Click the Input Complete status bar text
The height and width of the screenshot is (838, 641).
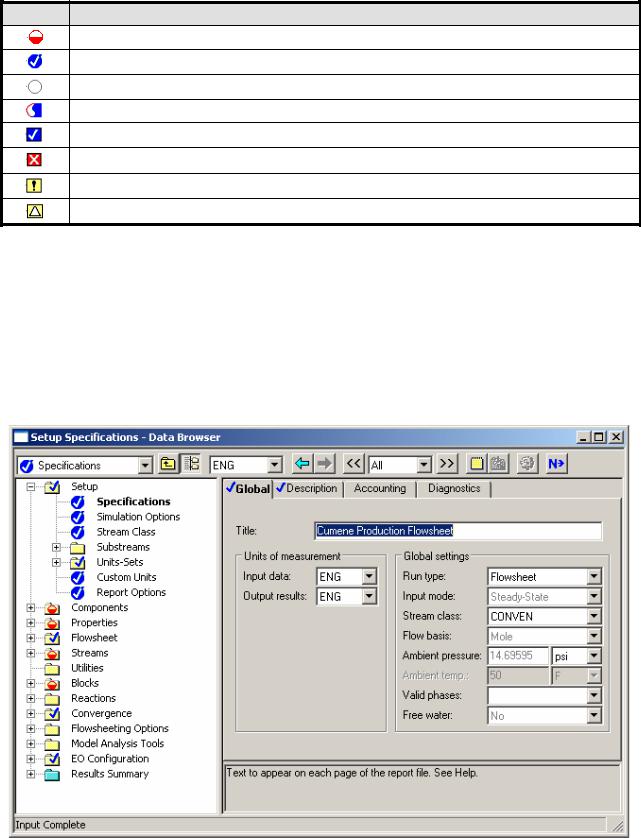click(50, 825)
